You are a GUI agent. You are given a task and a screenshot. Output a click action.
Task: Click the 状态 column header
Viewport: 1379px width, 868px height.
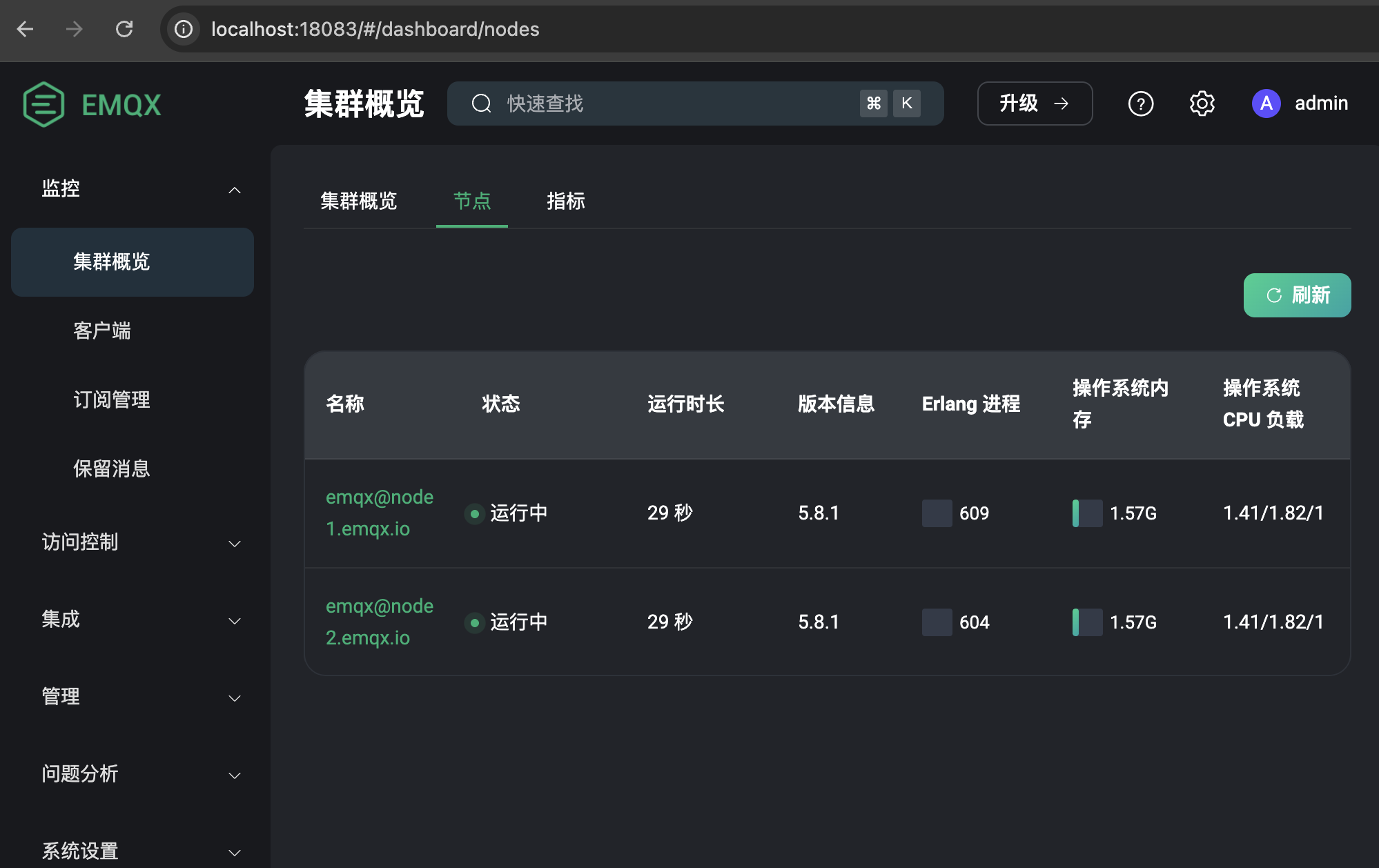tap(501, 404)
